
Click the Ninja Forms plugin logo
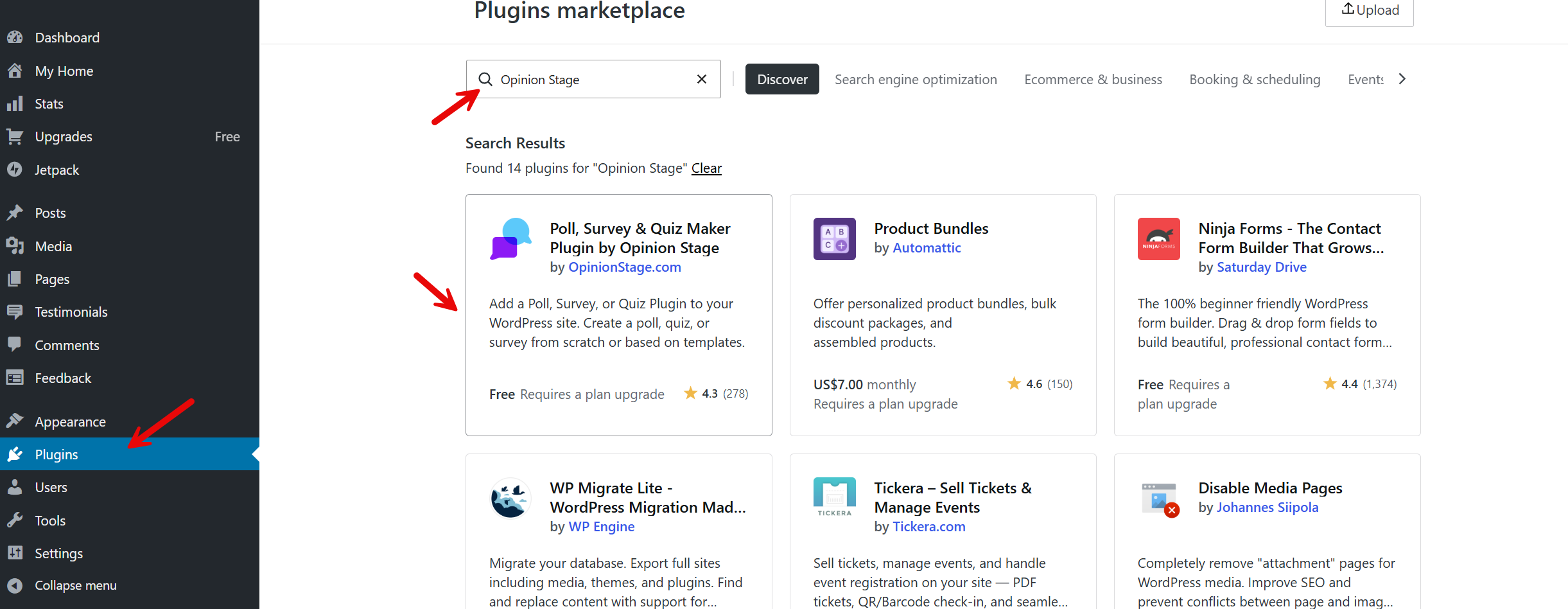1158,239
